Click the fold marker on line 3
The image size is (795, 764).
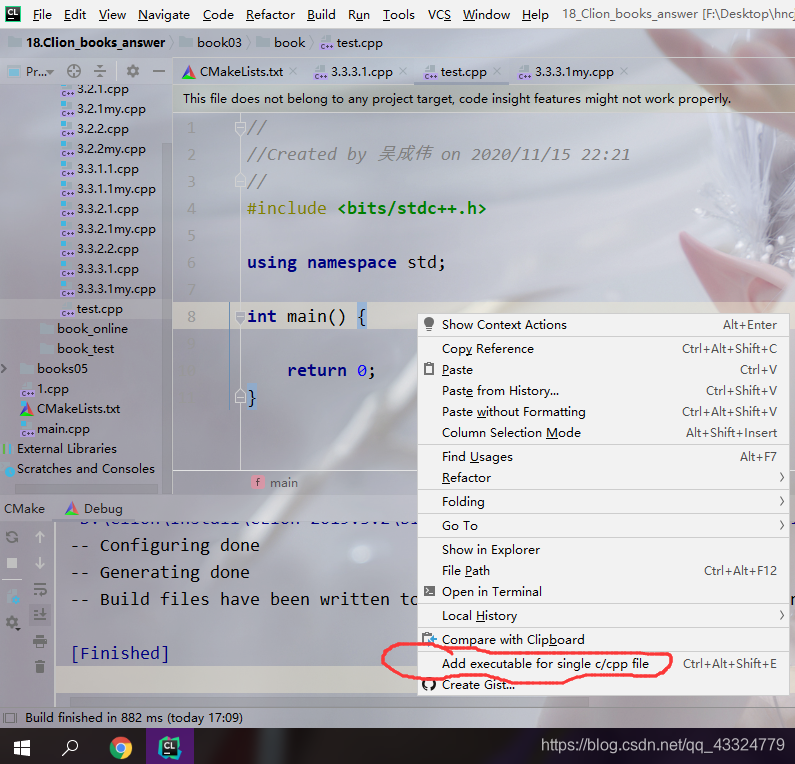pos(240,181)
